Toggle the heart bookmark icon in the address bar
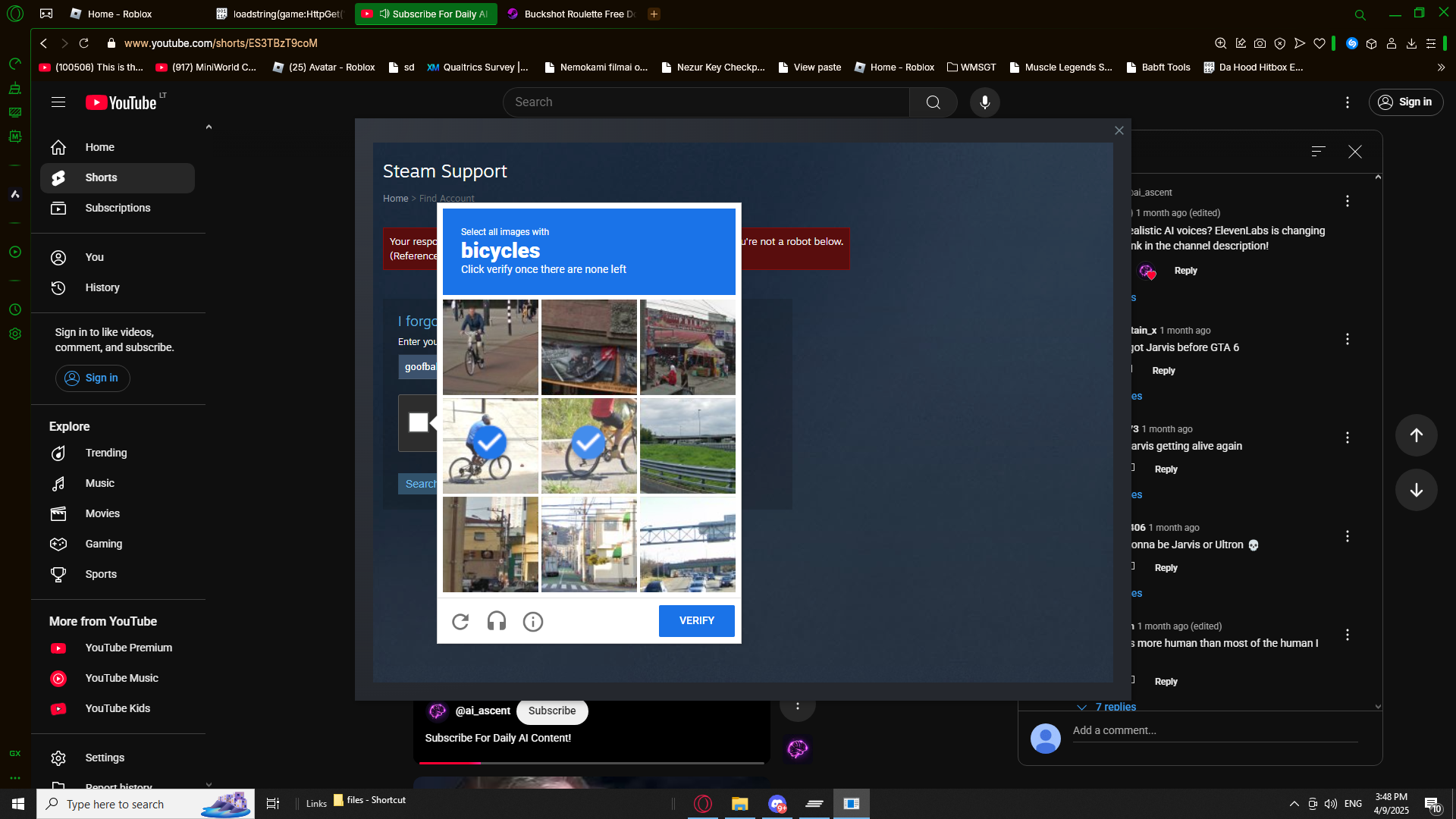The width and height of the screenshot is (1456, 819). 1319,43
